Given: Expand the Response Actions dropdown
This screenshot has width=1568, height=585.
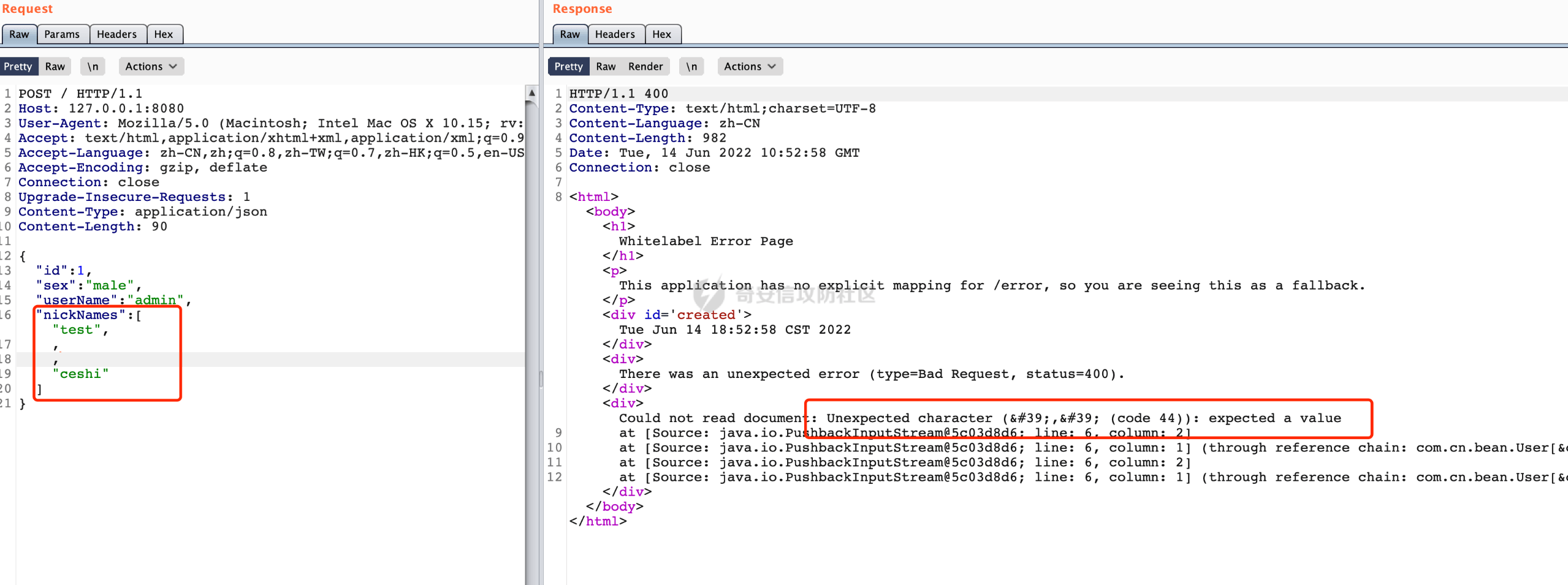Looking at the screenshot, I should 750,66.
